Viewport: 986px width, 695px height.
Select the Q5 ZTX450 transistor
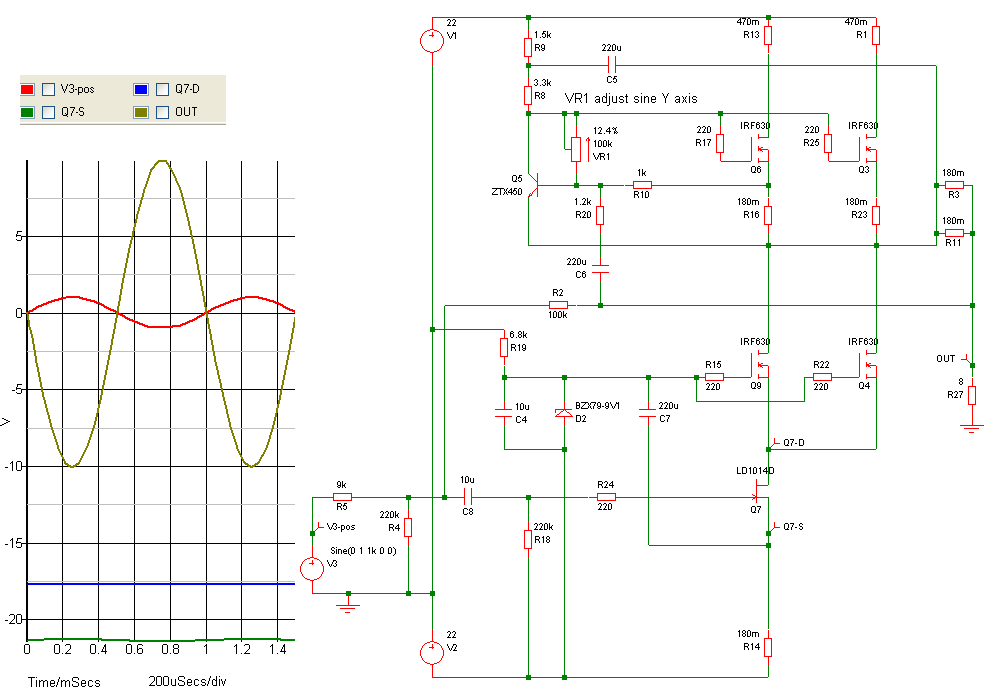click(x=535, y=185)
